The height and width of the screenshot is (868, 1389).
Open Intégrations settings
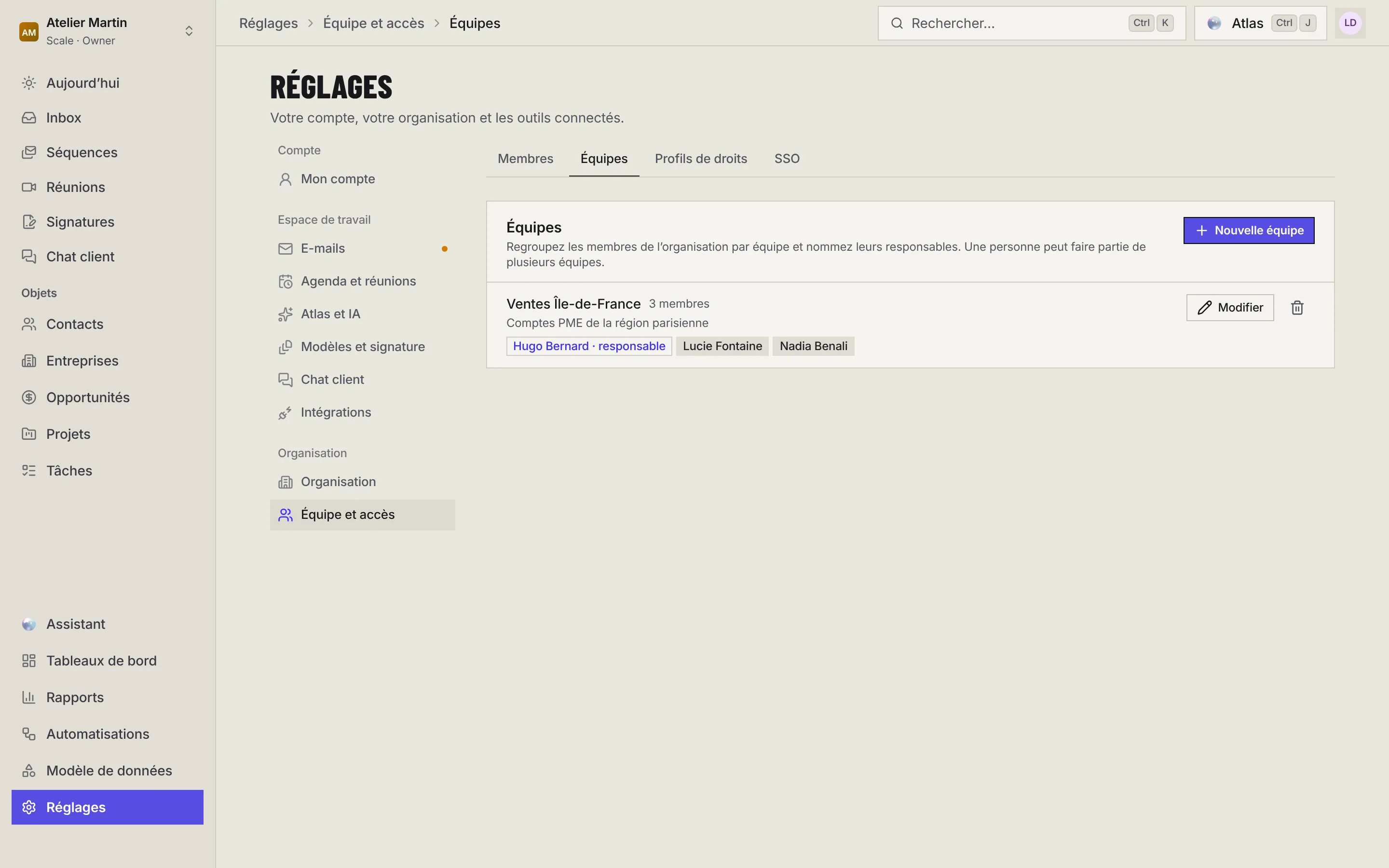(362, 412)
